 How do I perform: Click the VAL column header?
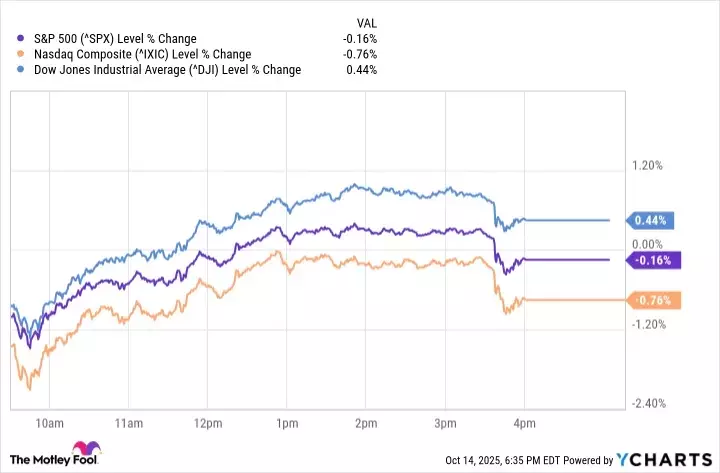(366, 22)
